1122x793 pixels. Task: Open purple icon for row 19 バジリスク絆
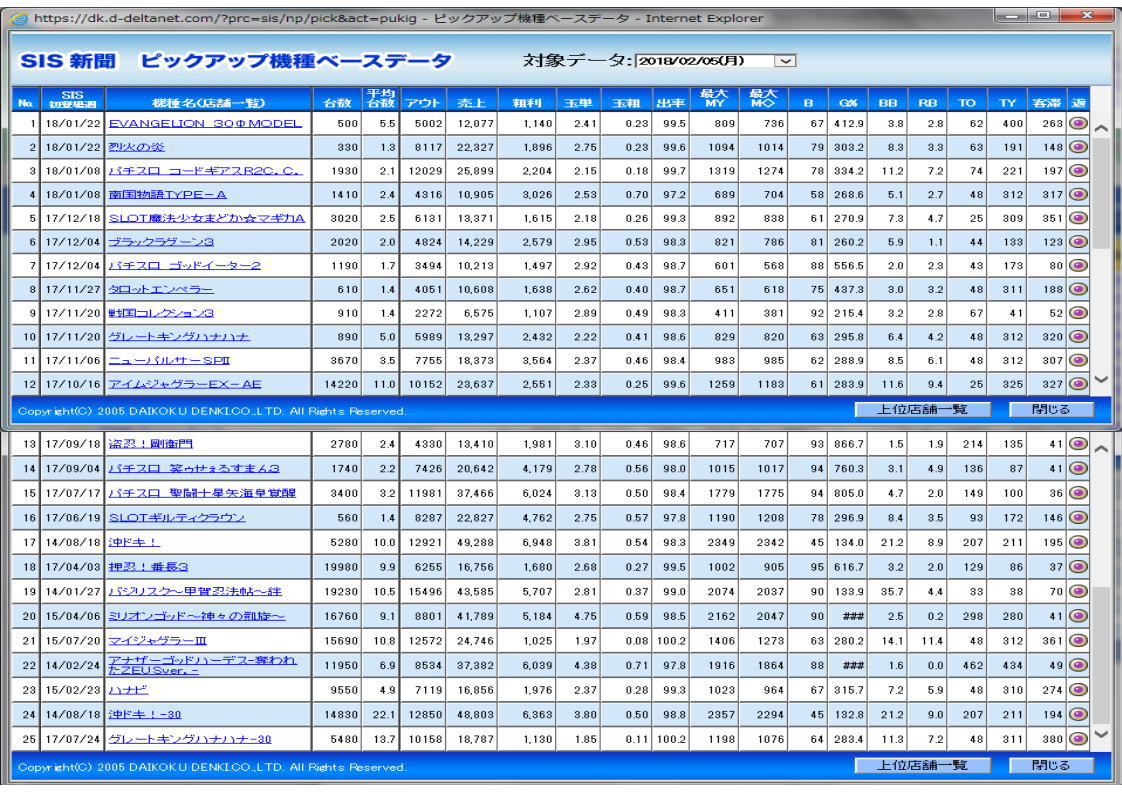pos(1078,591)
